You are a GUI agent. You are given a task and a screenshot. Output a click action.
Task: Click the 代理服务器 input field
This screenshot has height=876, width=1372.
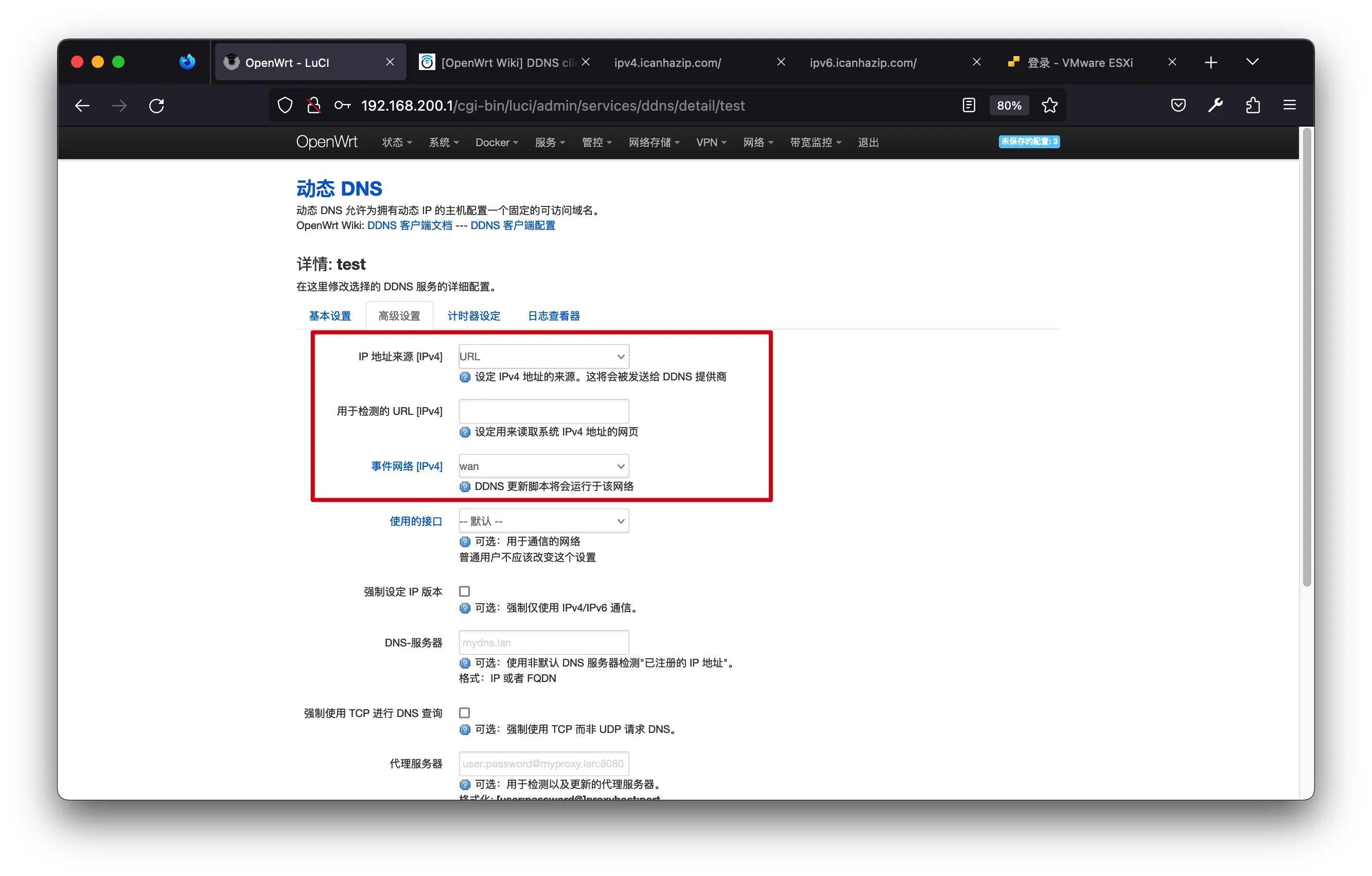click(x=543, y=764)
